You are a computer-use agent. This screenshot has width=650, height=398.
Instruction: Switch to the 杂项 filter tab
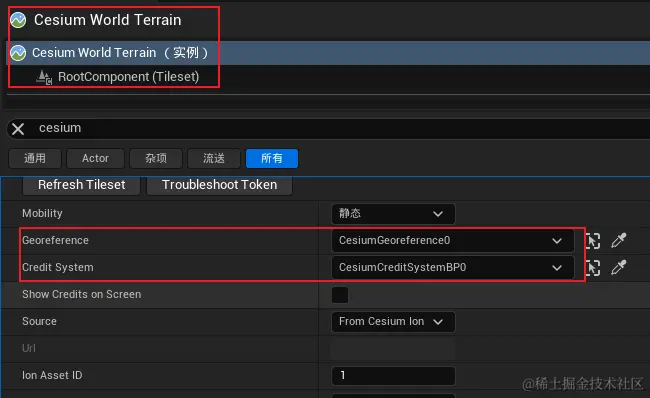point(156,158)
